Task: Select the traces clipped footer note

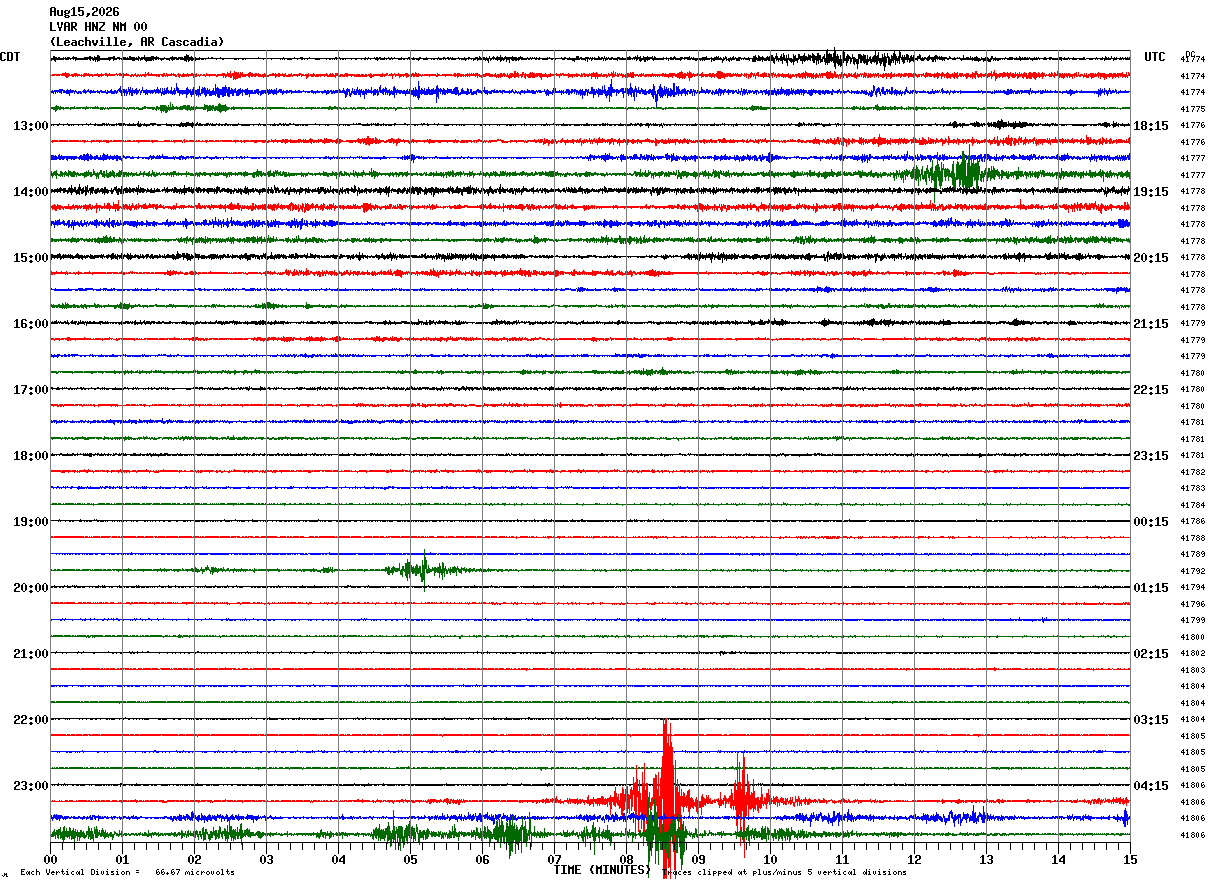Action: [784, 873]
